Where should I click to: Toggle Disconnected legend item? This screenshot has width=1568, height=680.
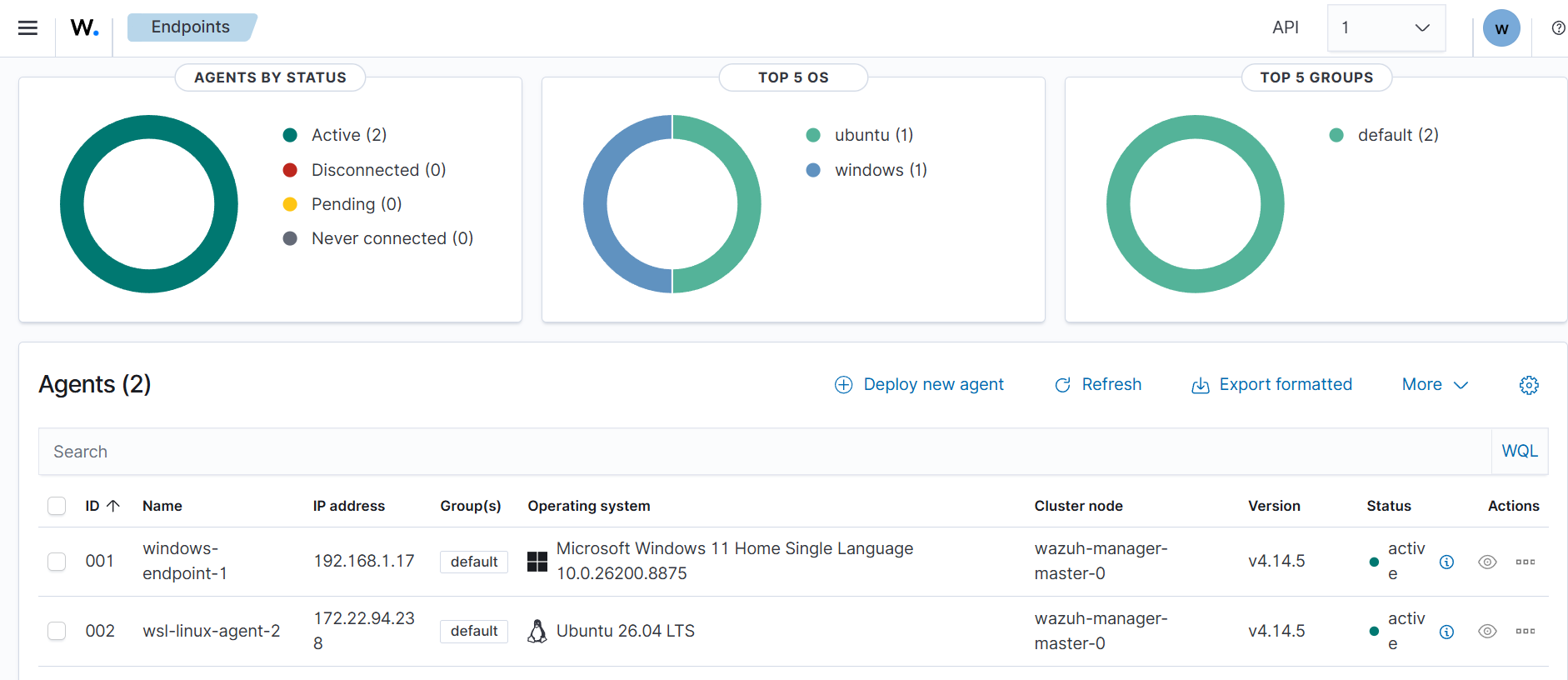(364, 170)
